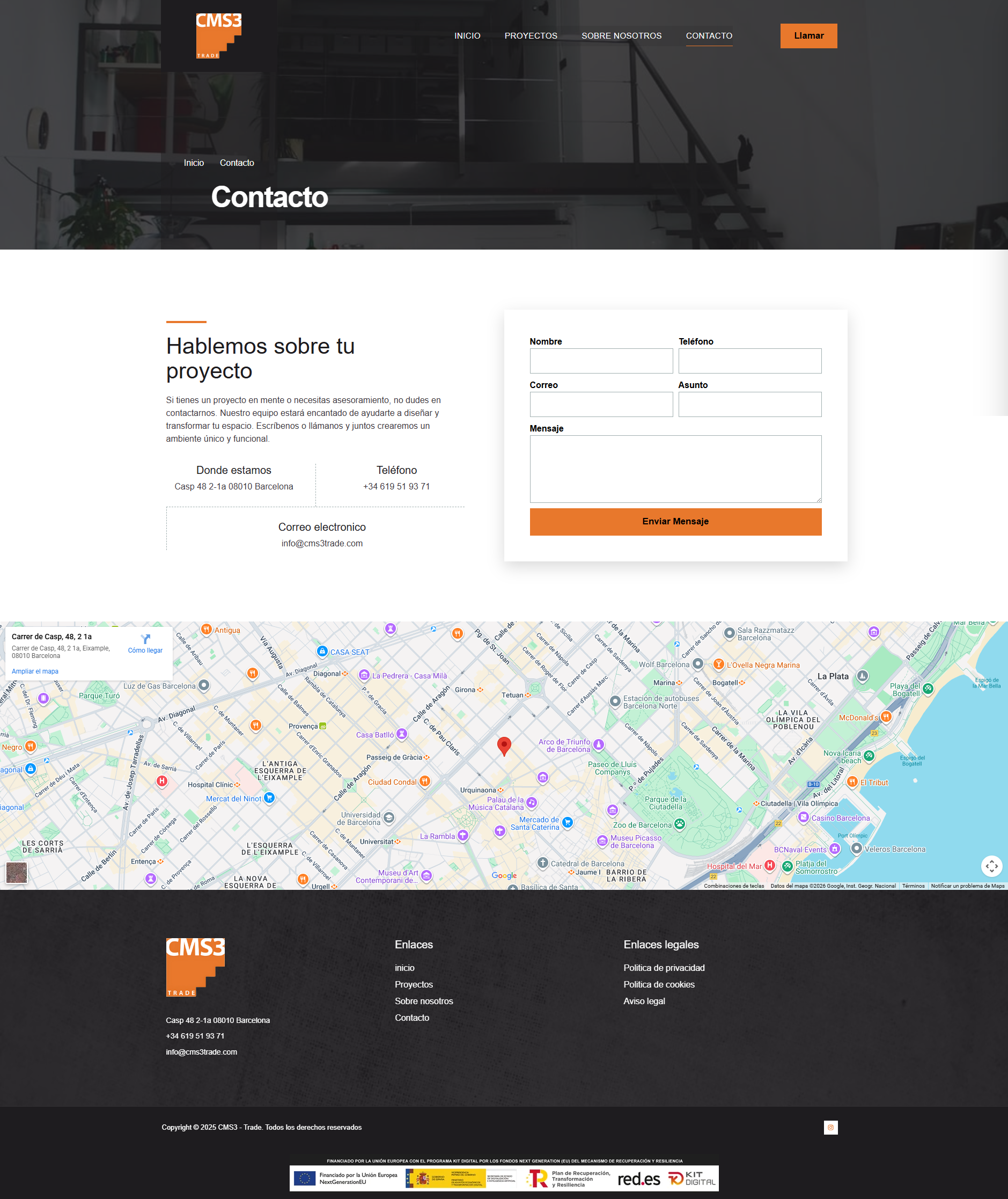Click the El Tribut restaurant marker
Screen dimensions: 1008x1199
click(852, 781)
